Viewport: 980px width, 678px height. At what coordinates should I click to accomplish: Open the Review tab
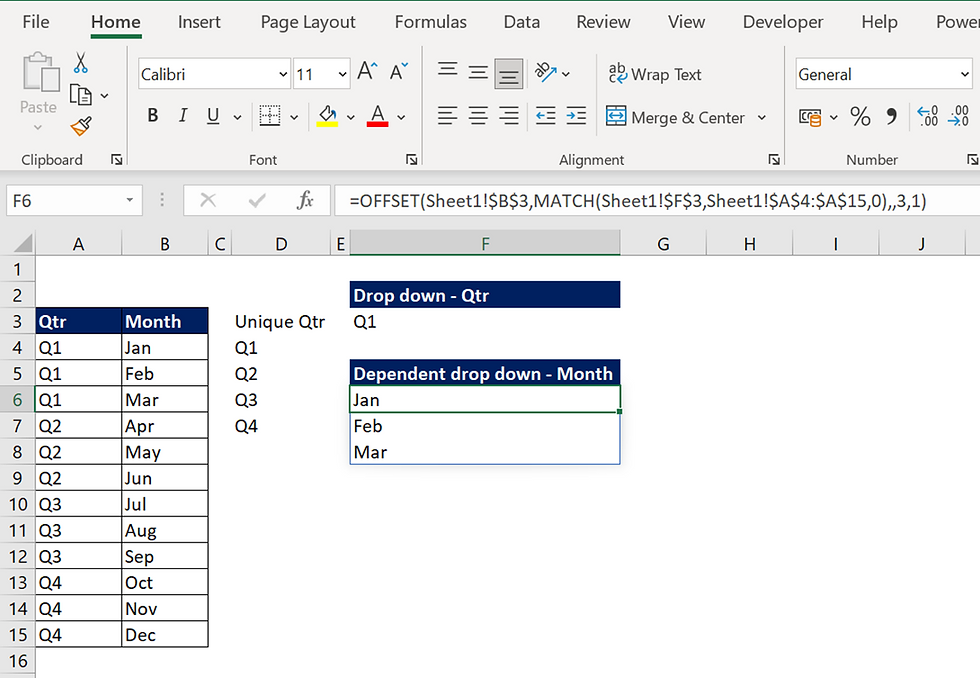603,22
